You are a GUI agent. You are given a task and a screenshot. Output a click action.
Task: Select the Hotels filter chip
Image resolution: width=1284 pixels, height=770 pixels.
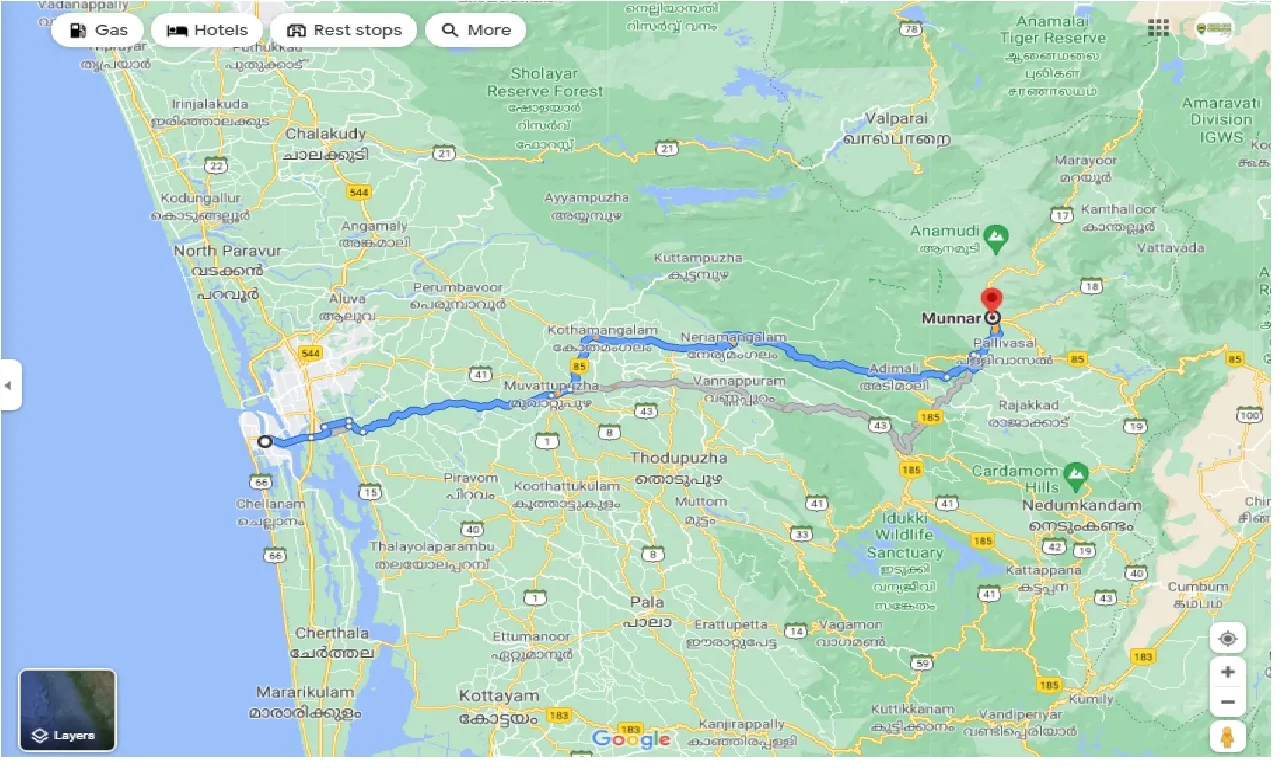tap(207, 30)
